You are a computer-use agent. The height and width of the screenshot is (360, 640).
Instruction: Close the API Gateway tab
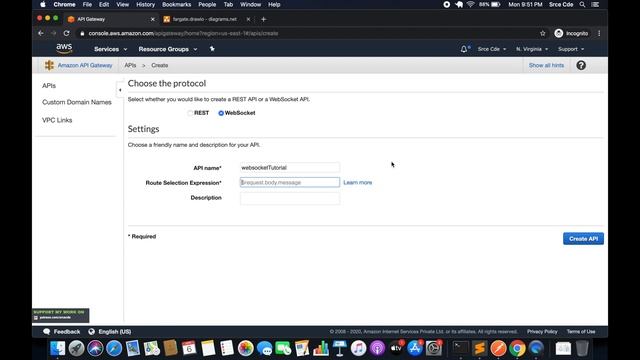click(x=153, y=19)
